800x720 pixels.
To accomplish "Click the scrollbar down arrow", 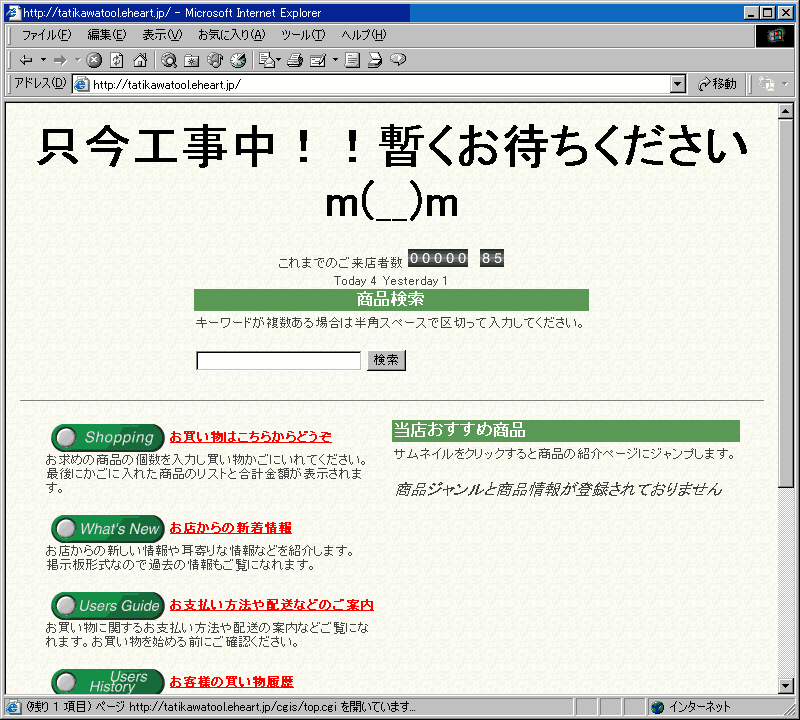I will tap(786, 686).
